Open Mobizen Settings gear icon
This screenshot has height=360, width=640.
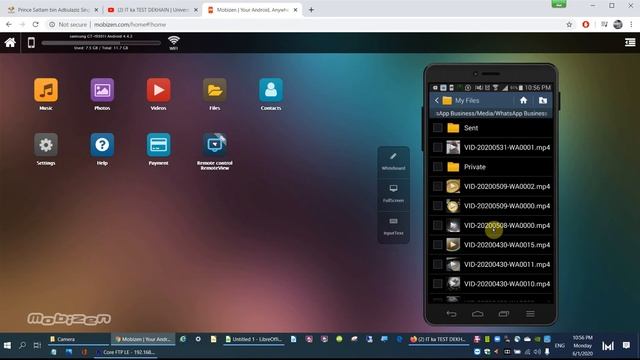tap(46, 144)
